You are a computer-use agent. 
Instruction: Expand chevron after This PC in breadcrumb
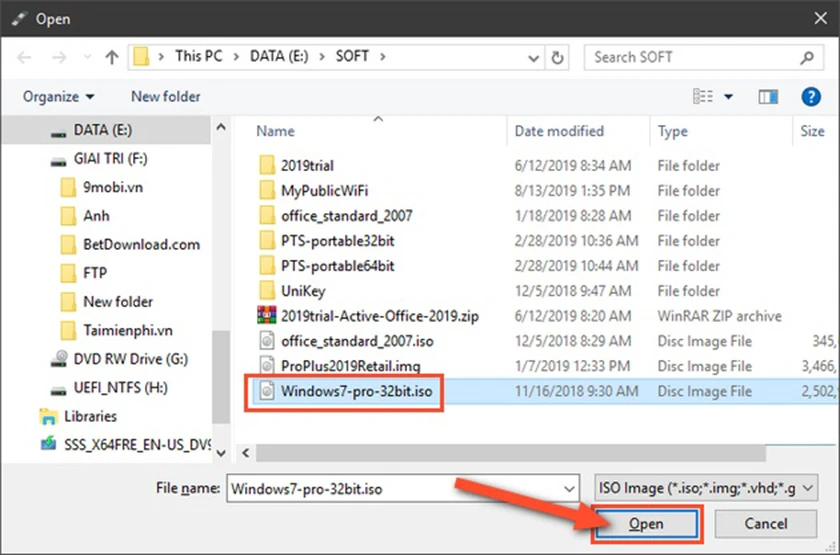[x=236, y=57]
